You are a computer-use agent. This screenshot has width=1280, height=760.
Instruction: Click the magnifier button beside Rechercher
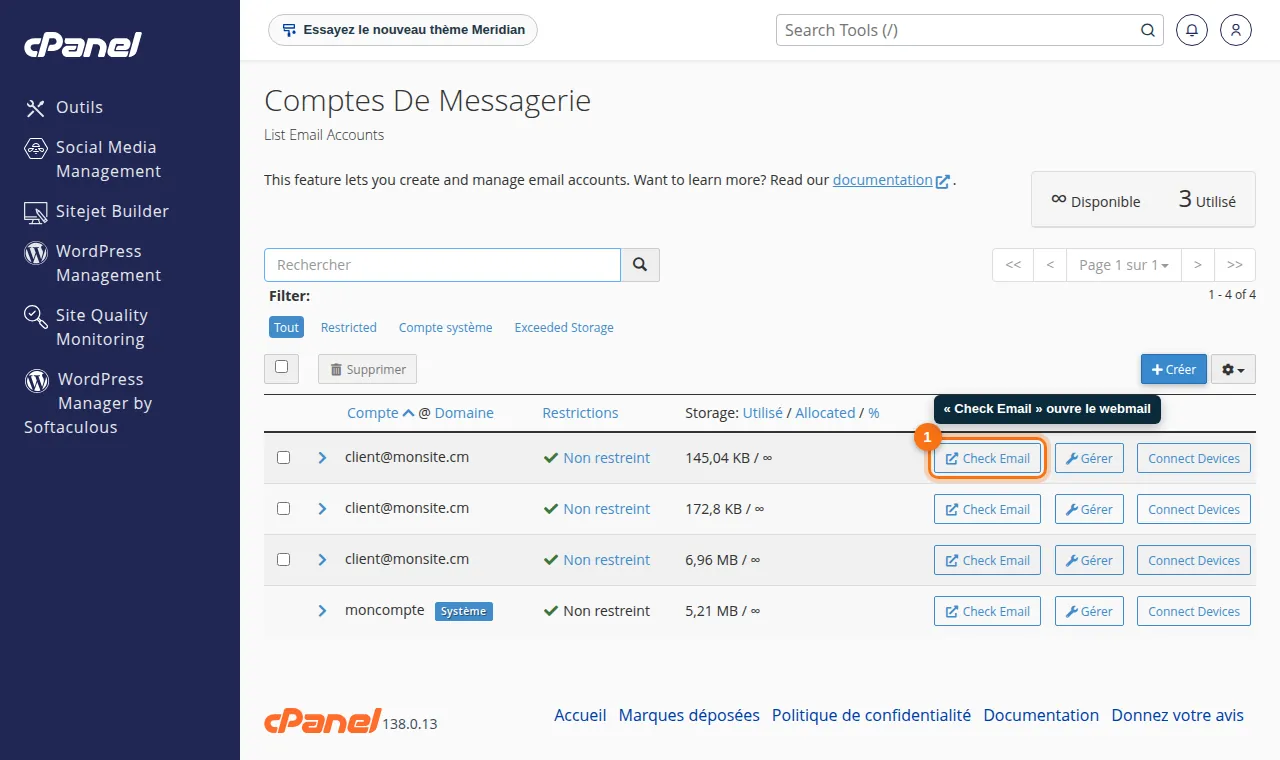tap(640, 265)
